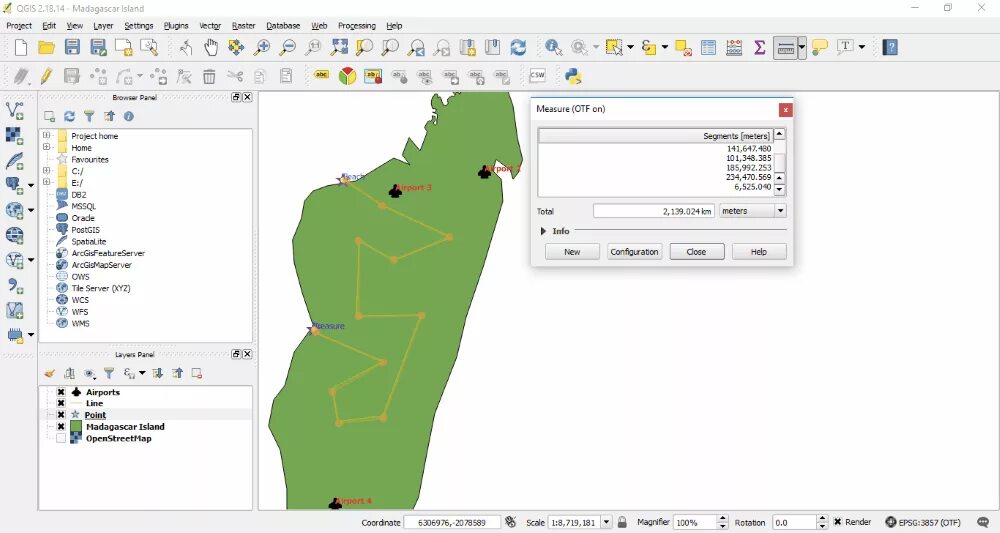Expand the Project home tree node
1000x533 pixels.
coord(46,135)
